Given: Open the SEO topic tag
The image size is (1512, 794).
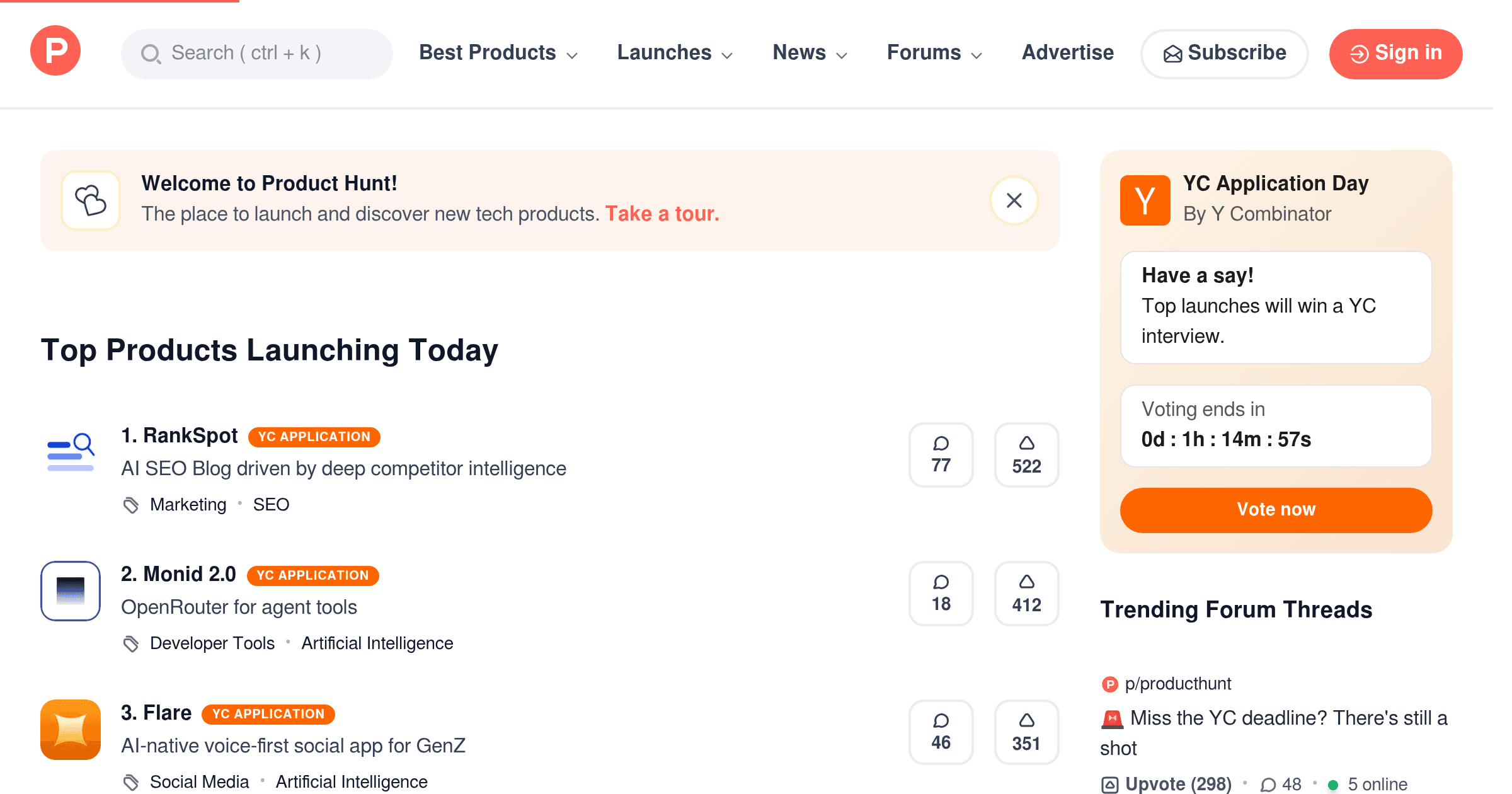Looking at the screenshot, I should (x=271, y=504).
